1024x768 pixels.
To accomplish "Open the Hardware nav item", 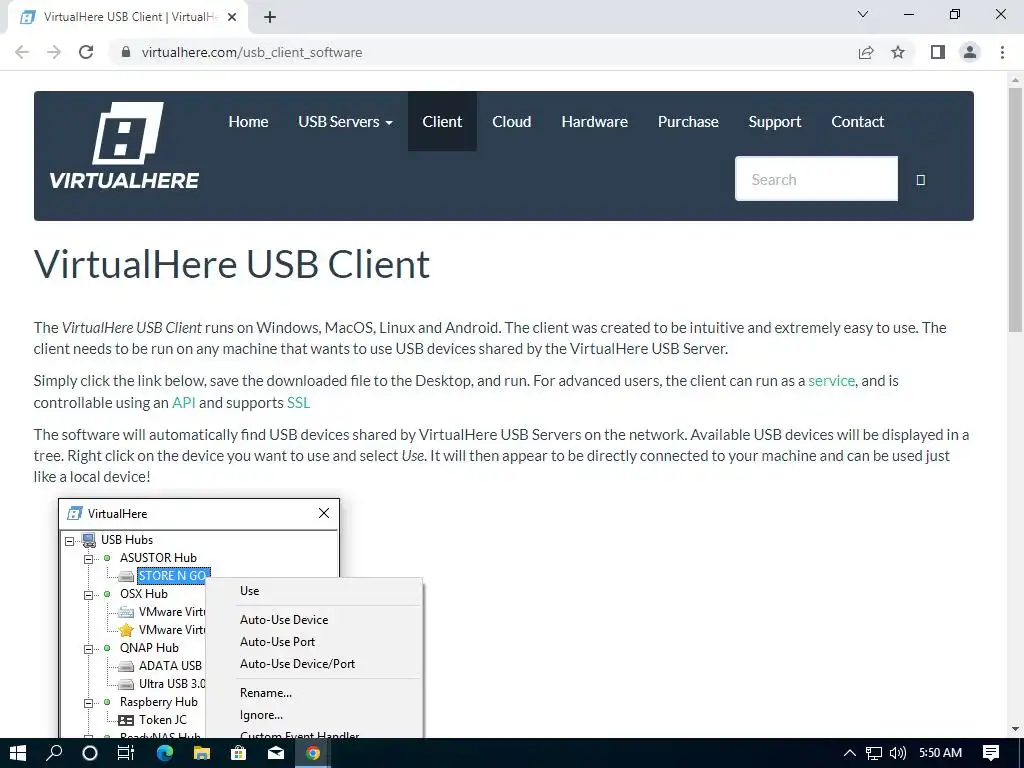I will [594, 121].
